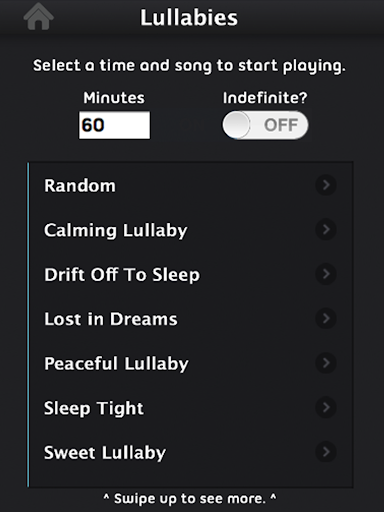Tap the Random row chevron arrow
This screenshot has height=512, width=384.
tap(326, 185)
